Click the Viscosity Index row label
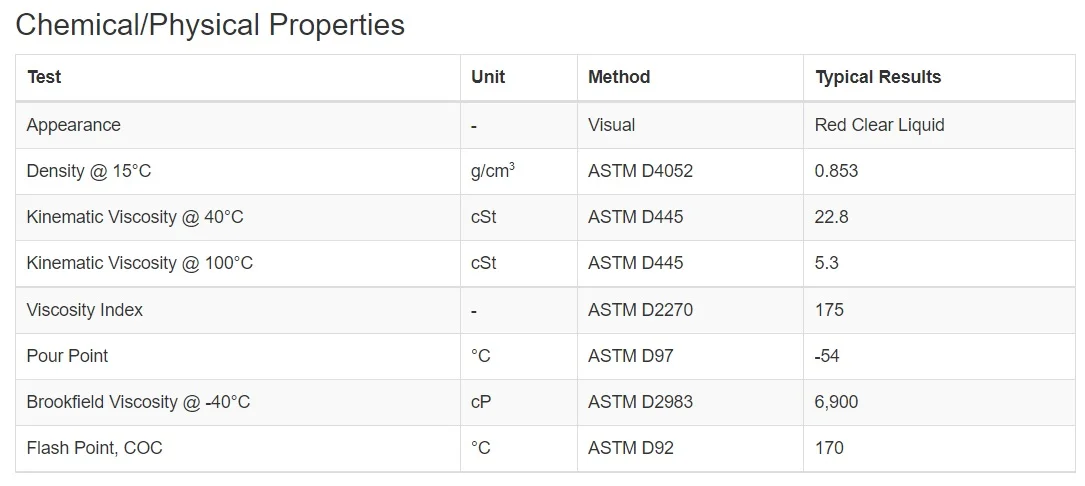This screenshot has width=1085, height=486. [84, 310]
